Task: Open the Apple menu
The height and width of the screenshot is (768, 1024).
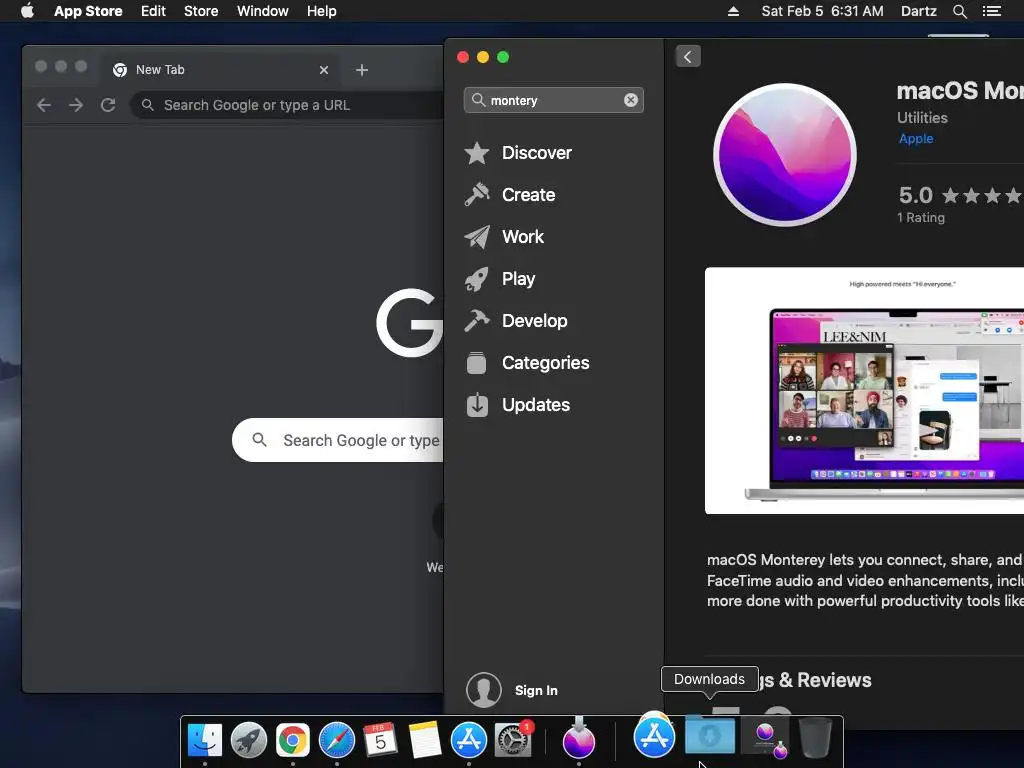Action: point(27,11)
